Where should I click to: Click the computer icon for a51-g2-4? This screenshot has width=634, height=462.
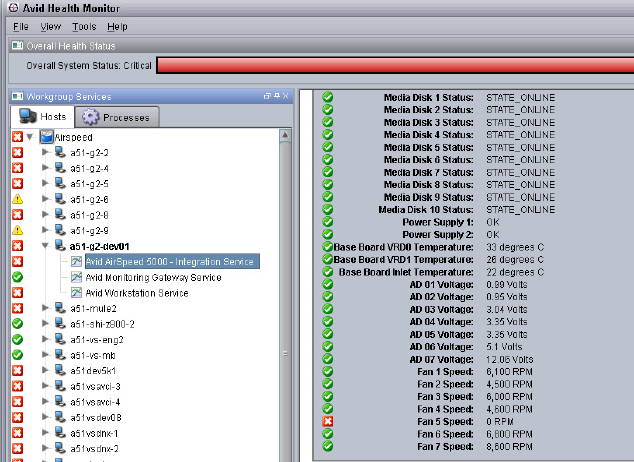(60, 168)
